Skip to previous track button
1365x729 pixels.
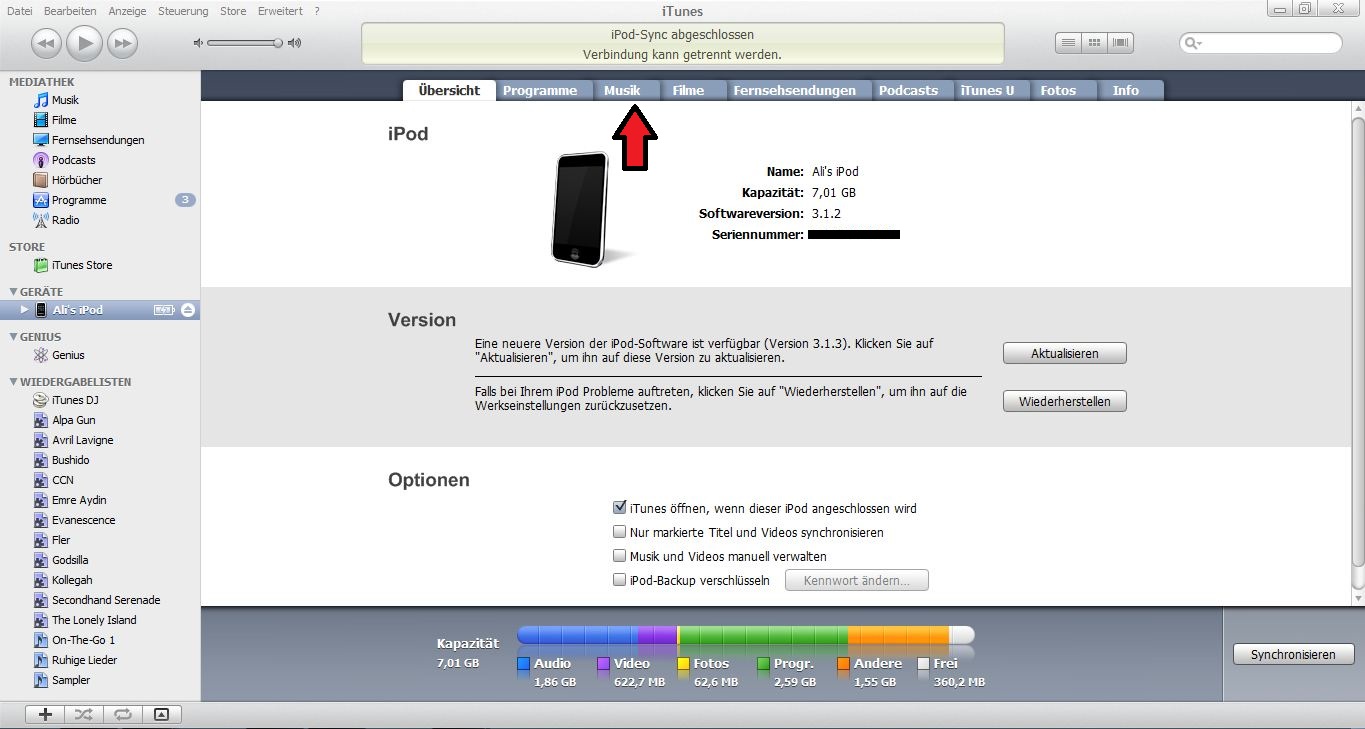click(x=46, y=43)
